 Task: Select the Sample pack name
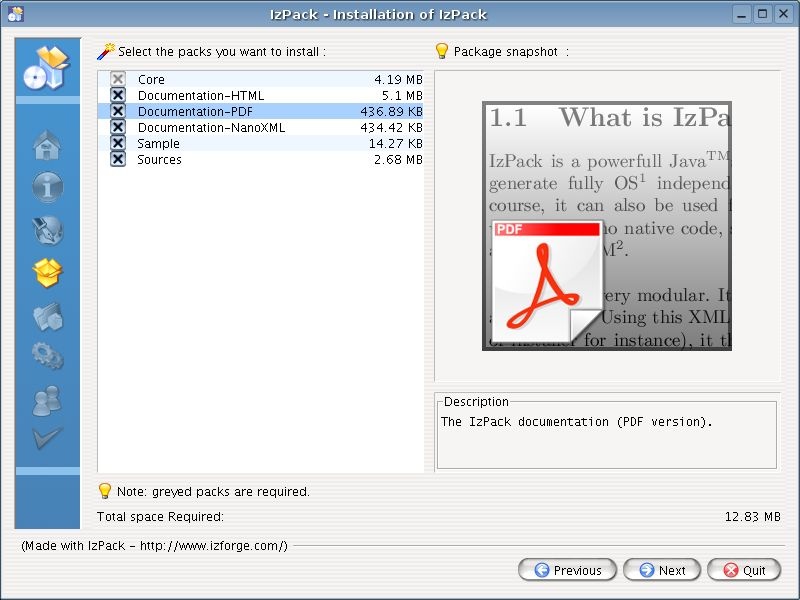pyautogui.click(x=158, y=144)
